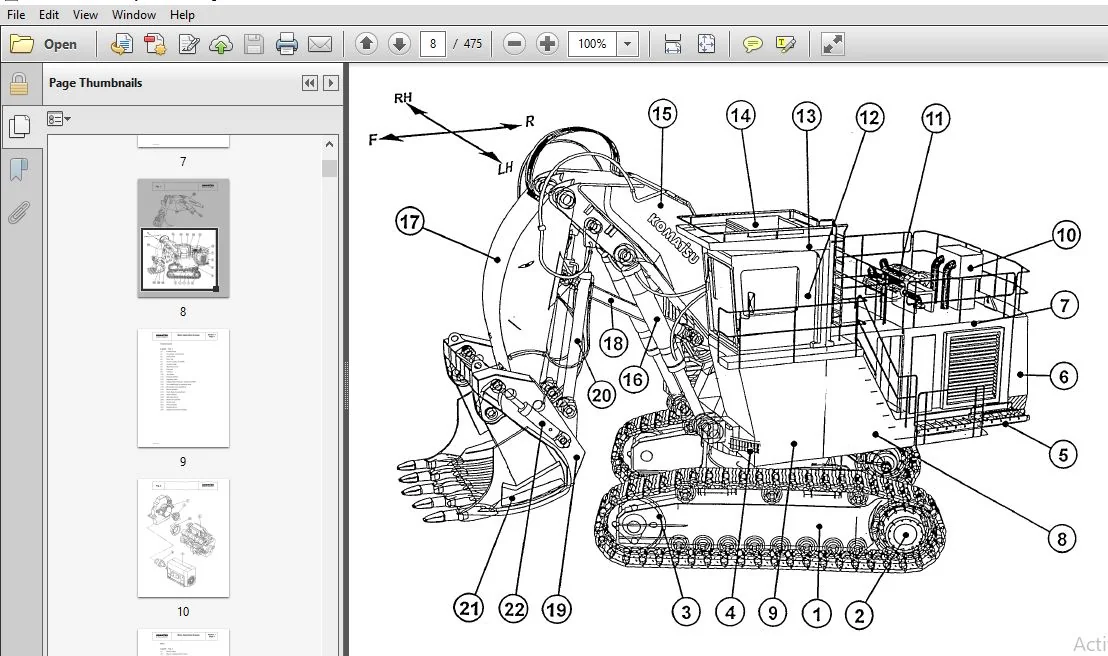Expand the navigation pane right arrow
The image size is (1108, 656).
tap(330, 83)
